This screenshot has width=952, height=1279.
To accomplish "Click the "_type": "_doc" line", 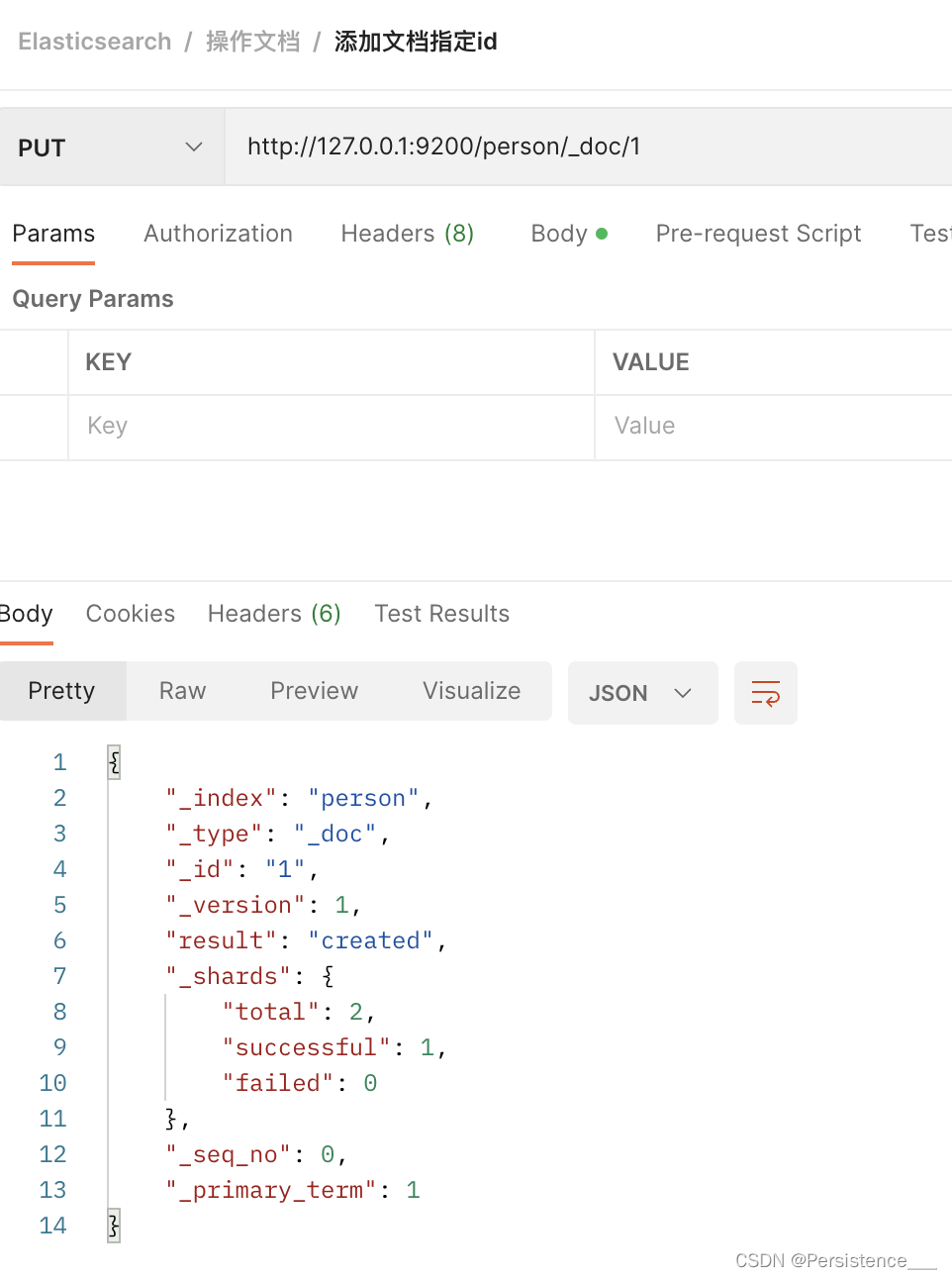I will click(x=278, y=834).
